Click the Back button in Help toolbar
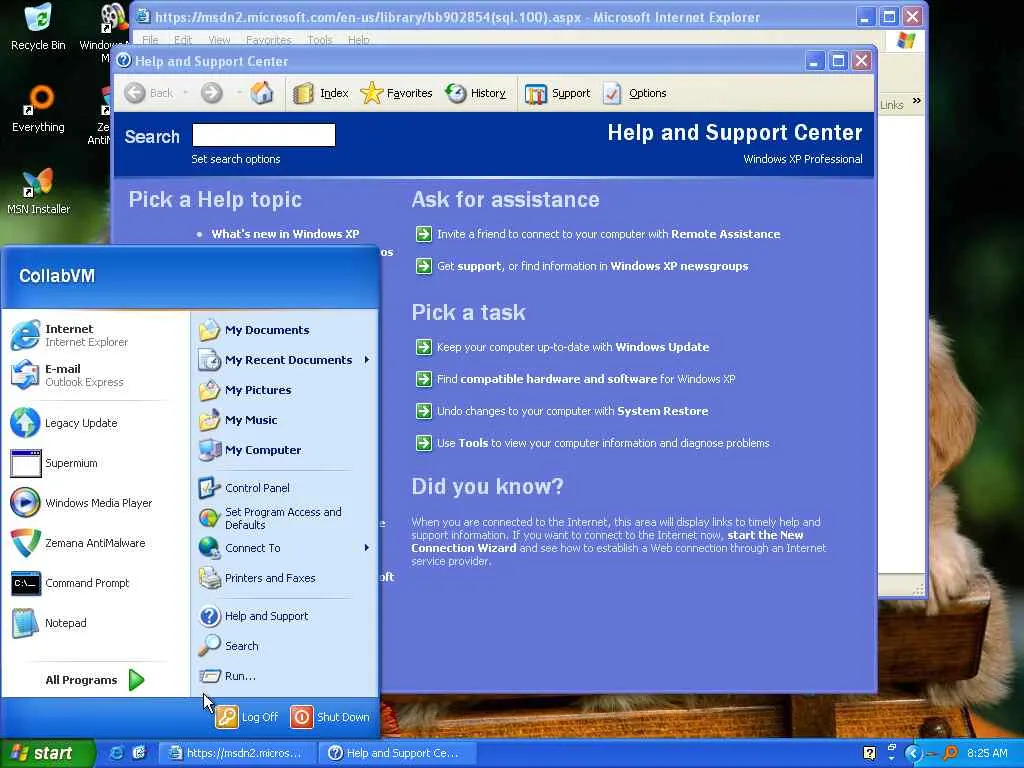Image resolution: width=1024 pixels, height=768 pixels. click(x=149, y=93)
